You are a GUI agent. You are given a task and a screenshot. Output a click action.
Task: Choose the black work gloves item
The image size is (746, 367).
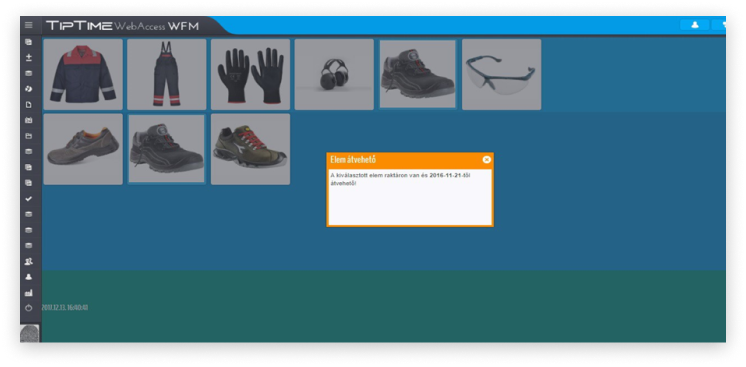coord(250,74)
